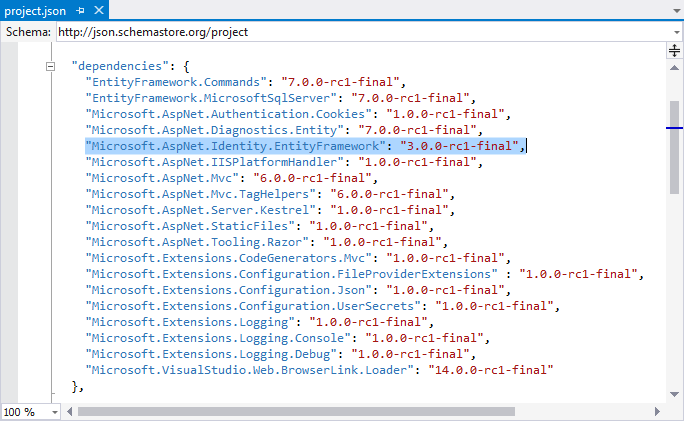Click the vertical scrollbar up arrow
The width and height of the screenshot is (684, 421).
tap(674, 68)
